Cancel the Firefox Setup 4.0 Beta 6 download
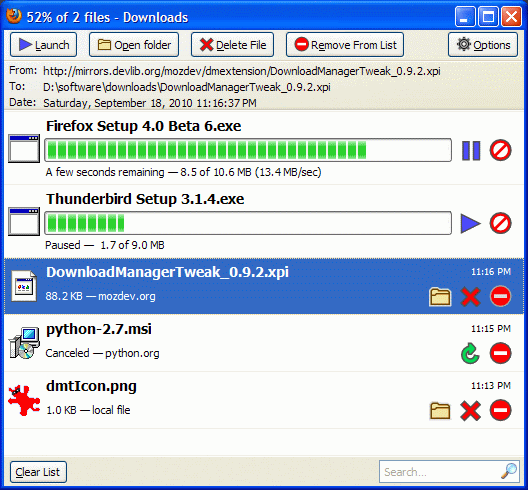Image resolution: width=528 pixels, height=490 pixels. [500, 150]
